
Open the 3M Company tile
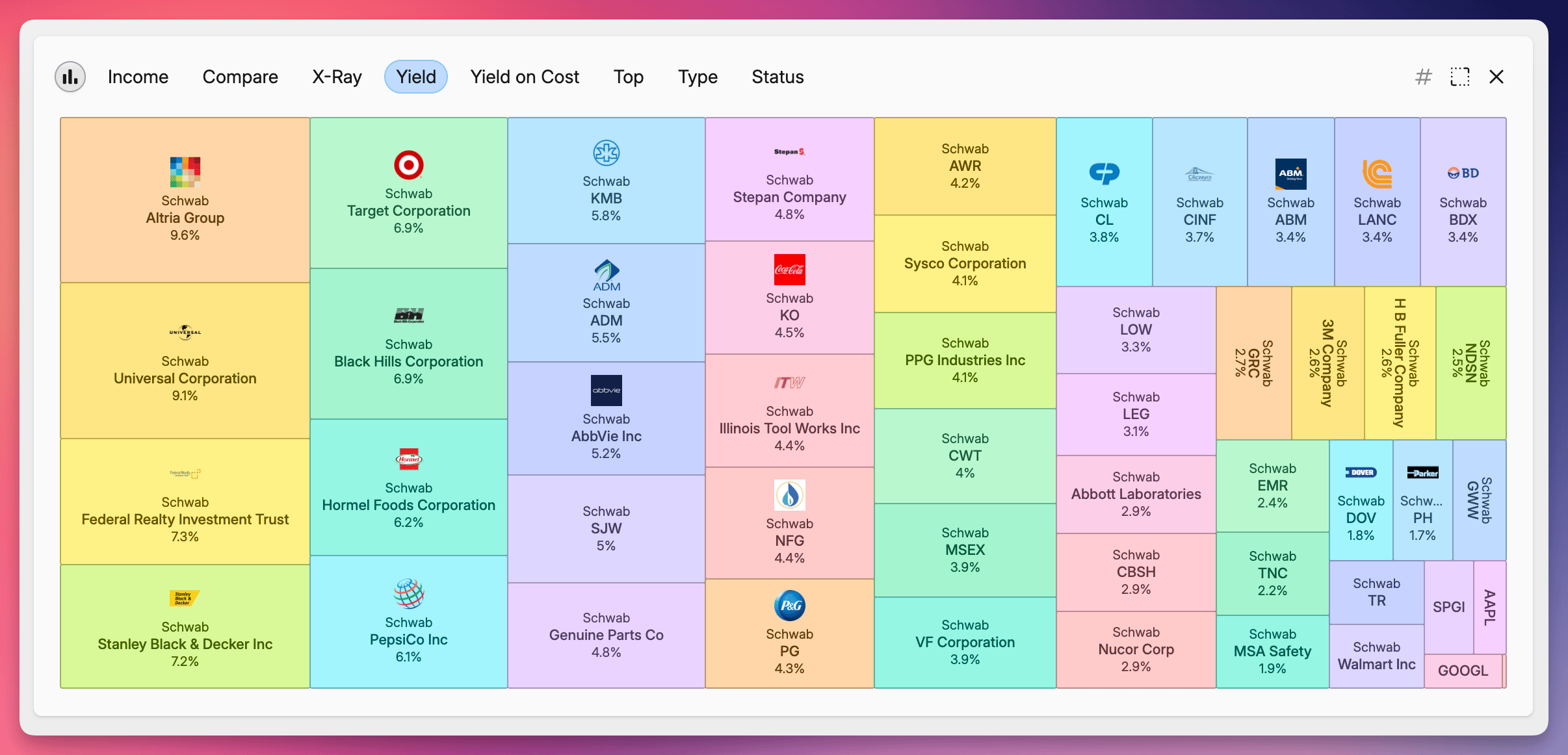[1328, 363]
